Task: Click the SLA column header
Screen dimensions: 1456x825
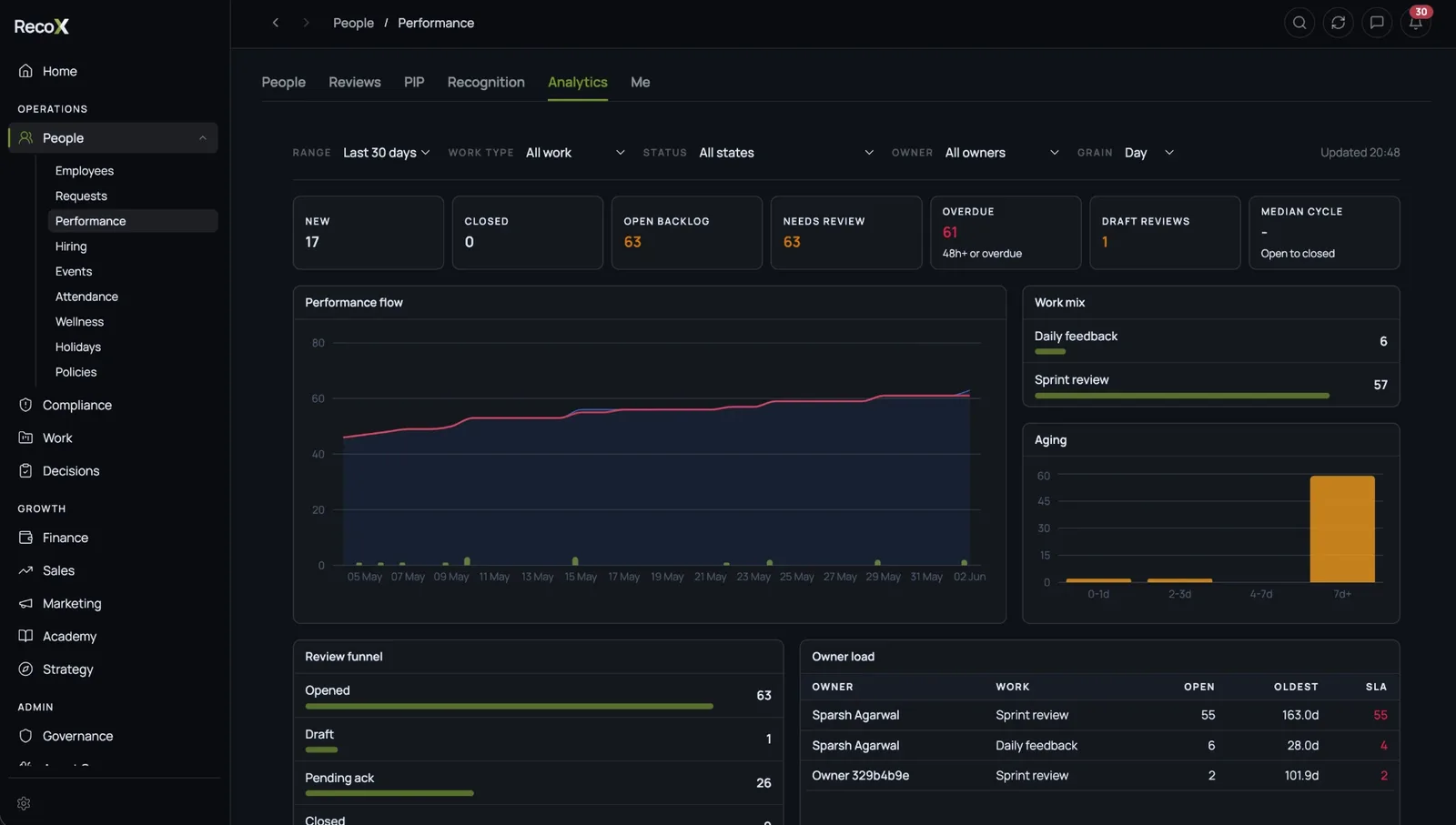Action: [x=1376, y=687]
